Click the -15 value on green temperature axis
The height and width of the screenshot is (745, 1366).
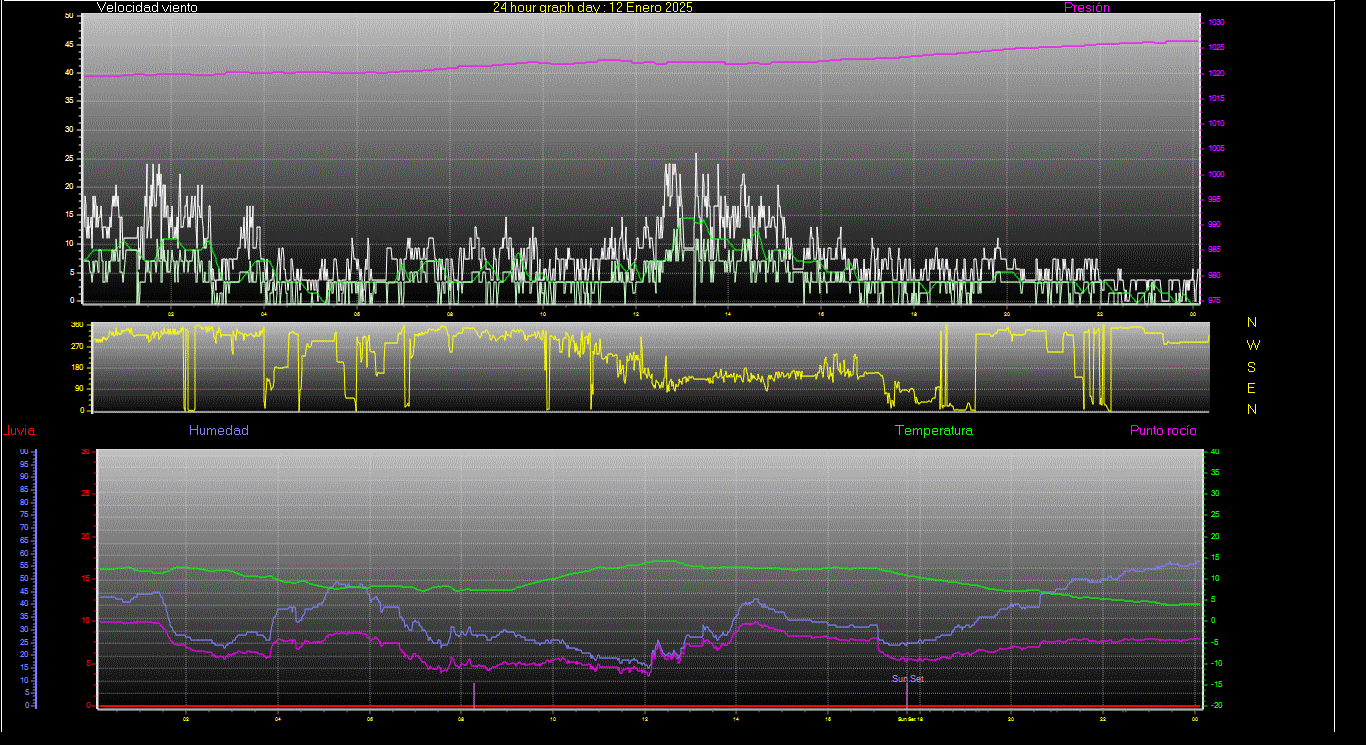point(1216,685)
